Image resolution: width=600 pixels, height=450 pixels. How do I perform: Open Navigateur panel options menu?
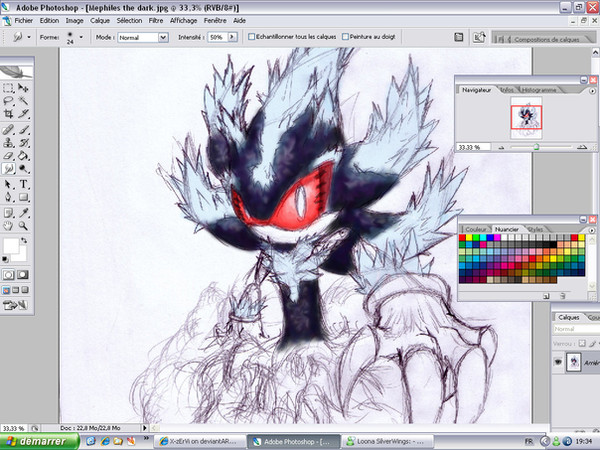coord(592,91)
